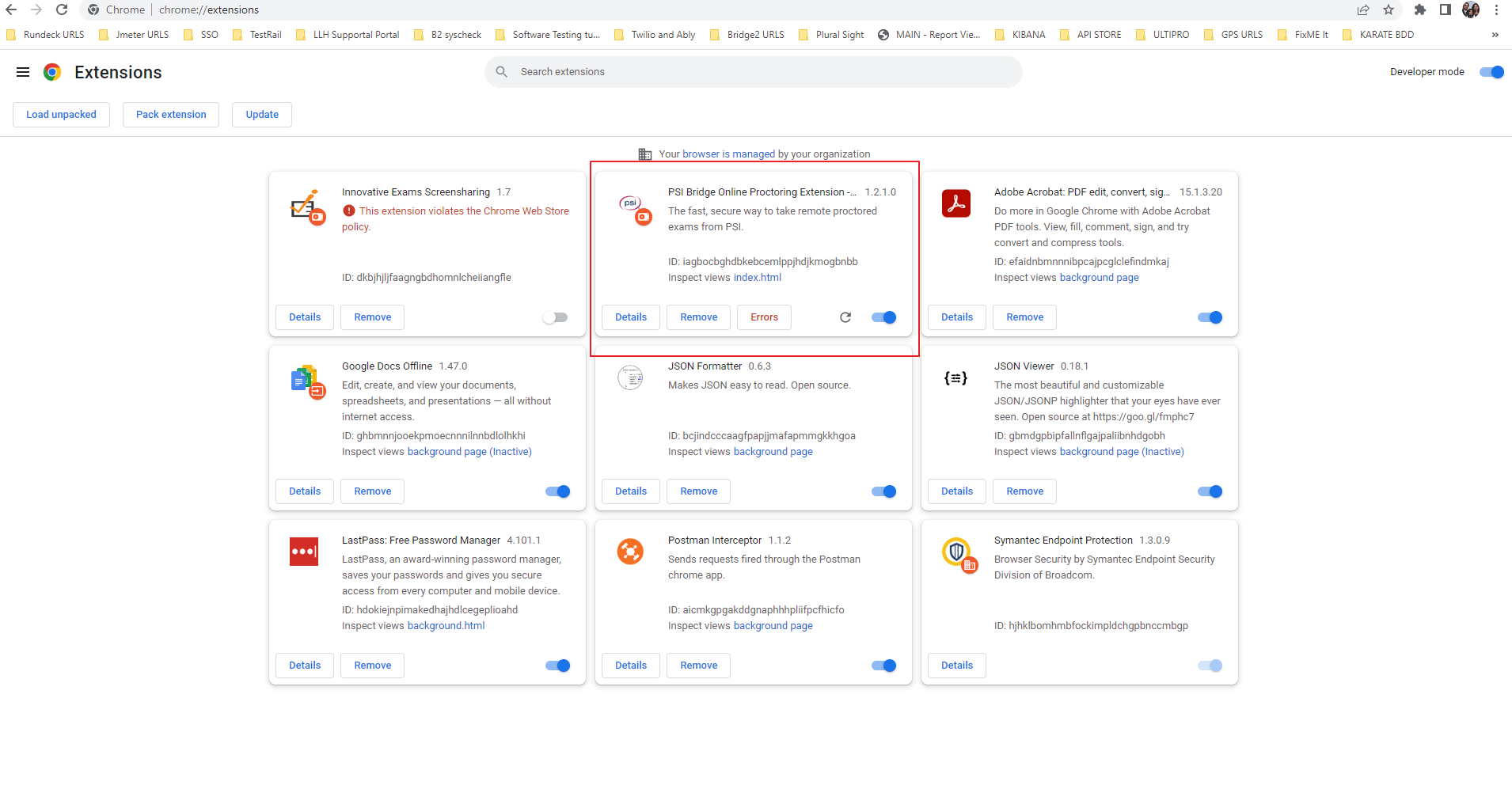Screen dimensions: 1512x789
Task: Click the Pack extension button
Action: [171, 115]
